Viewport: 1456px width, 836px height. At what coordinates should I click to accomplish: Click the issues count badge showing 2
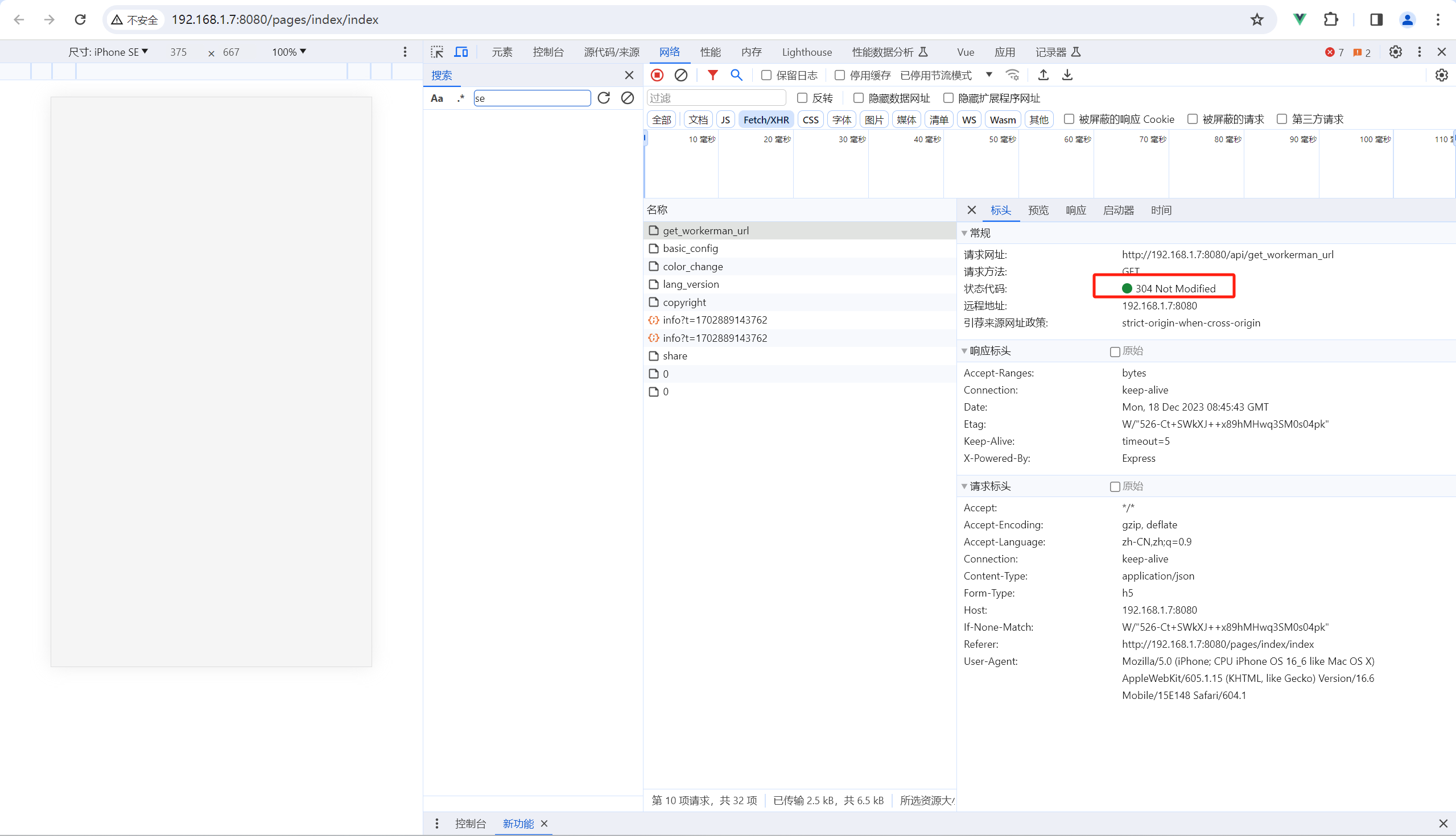pyautogui.click(x=1362, y=52)
